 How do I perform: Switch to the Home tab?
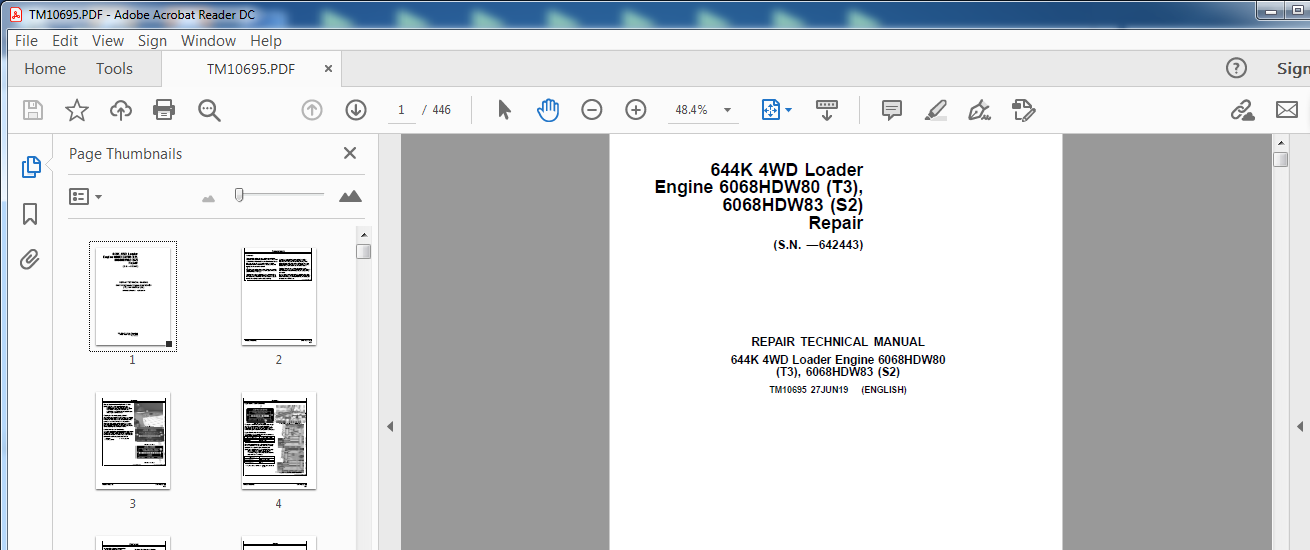pyautogui.click(x=45, y=69)
